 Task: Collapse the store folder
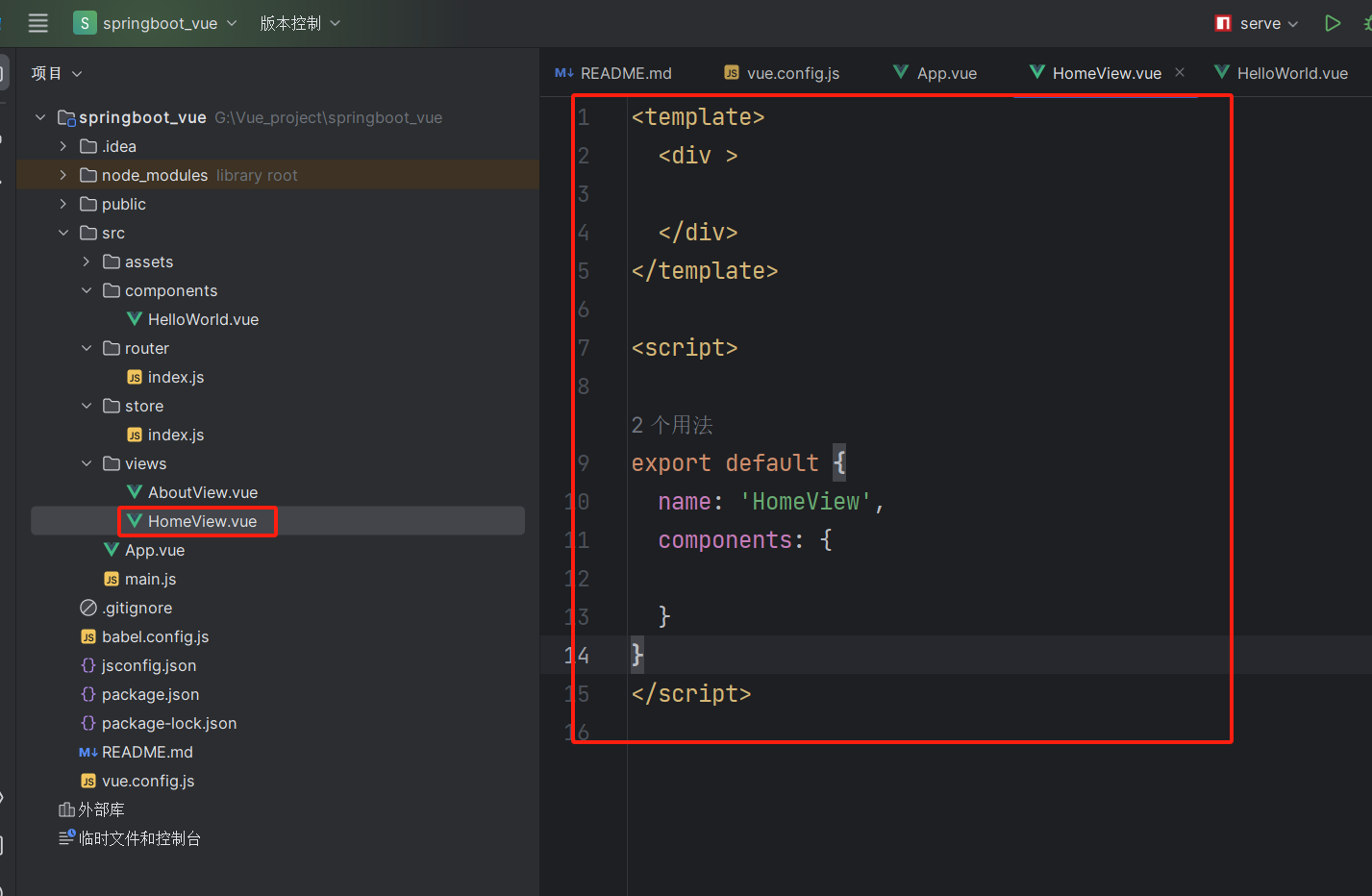[87, 406]
